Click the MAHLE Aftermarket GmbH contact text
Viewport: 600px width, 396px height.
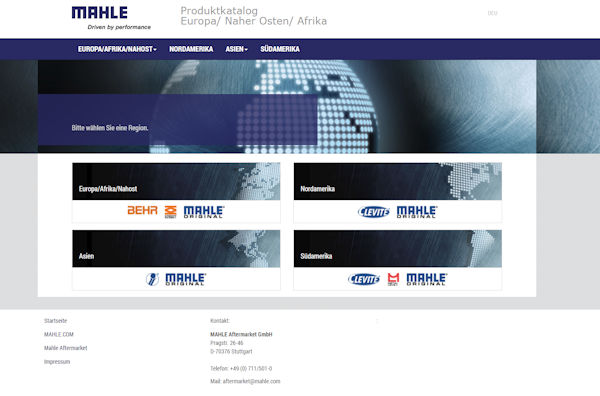pos(241,334)
